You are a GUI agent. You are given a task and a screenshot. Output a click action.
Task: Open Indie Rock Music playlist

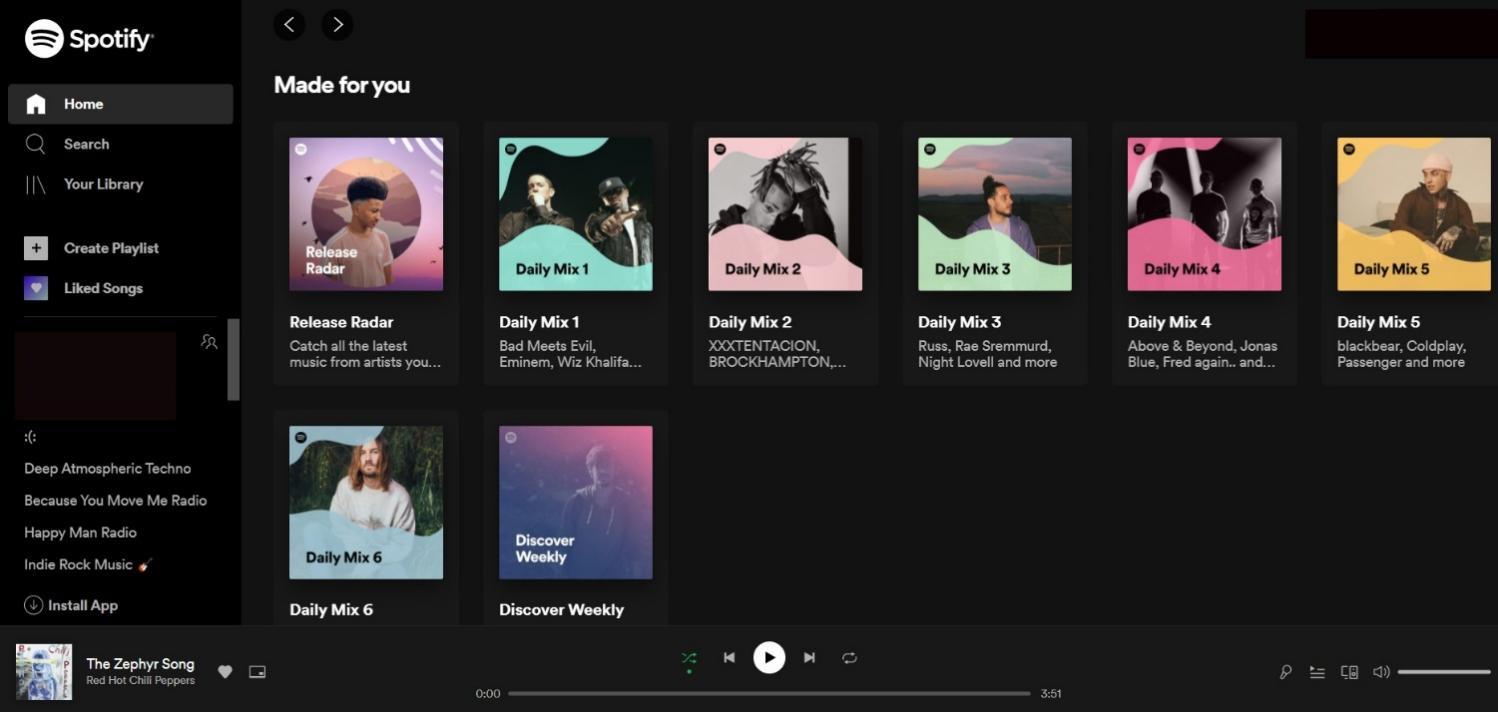click(x=88, y=564)
